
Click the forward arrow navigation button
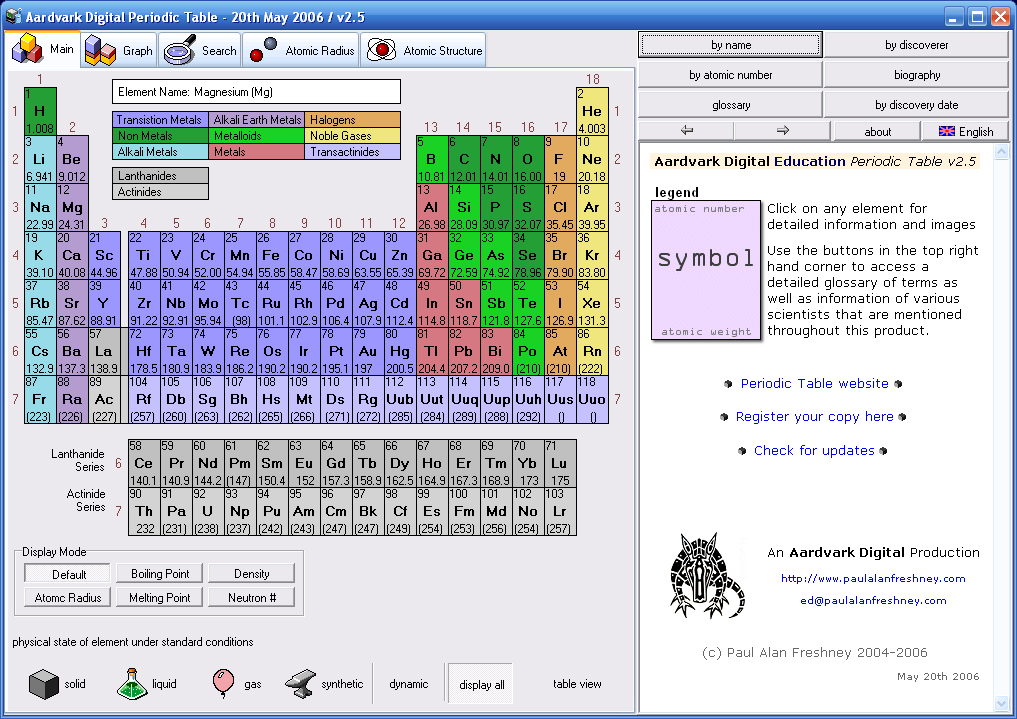pyautogui.click(x=782, y=131)
